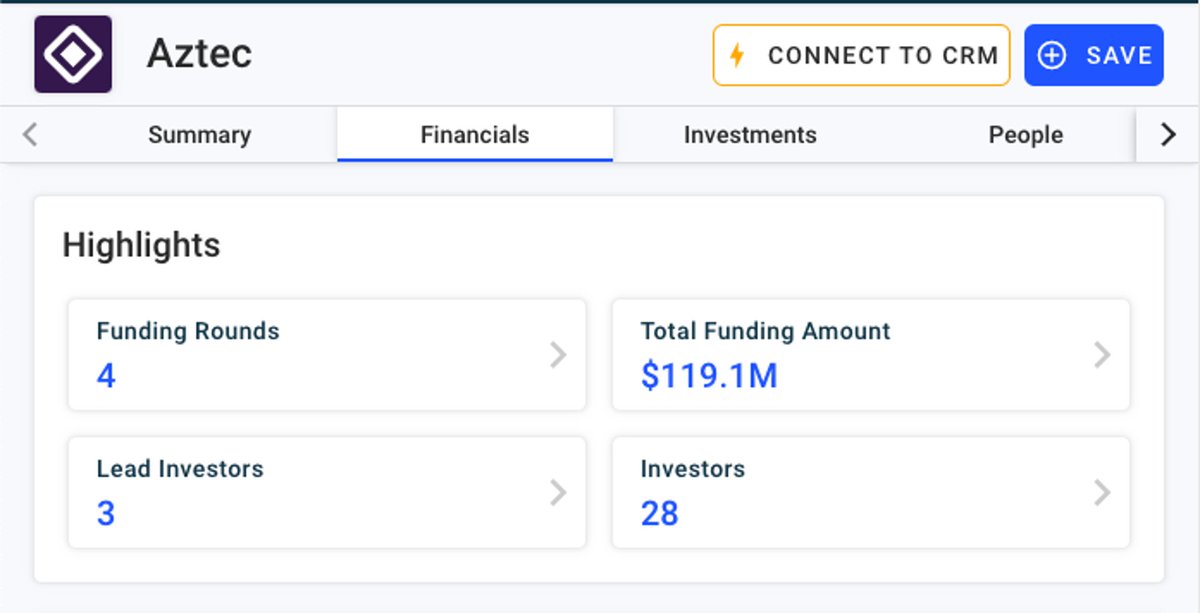Save the Aztec company profile
The height and width of the screenshot is (613, 1200).
click(x=1094, y=55)
